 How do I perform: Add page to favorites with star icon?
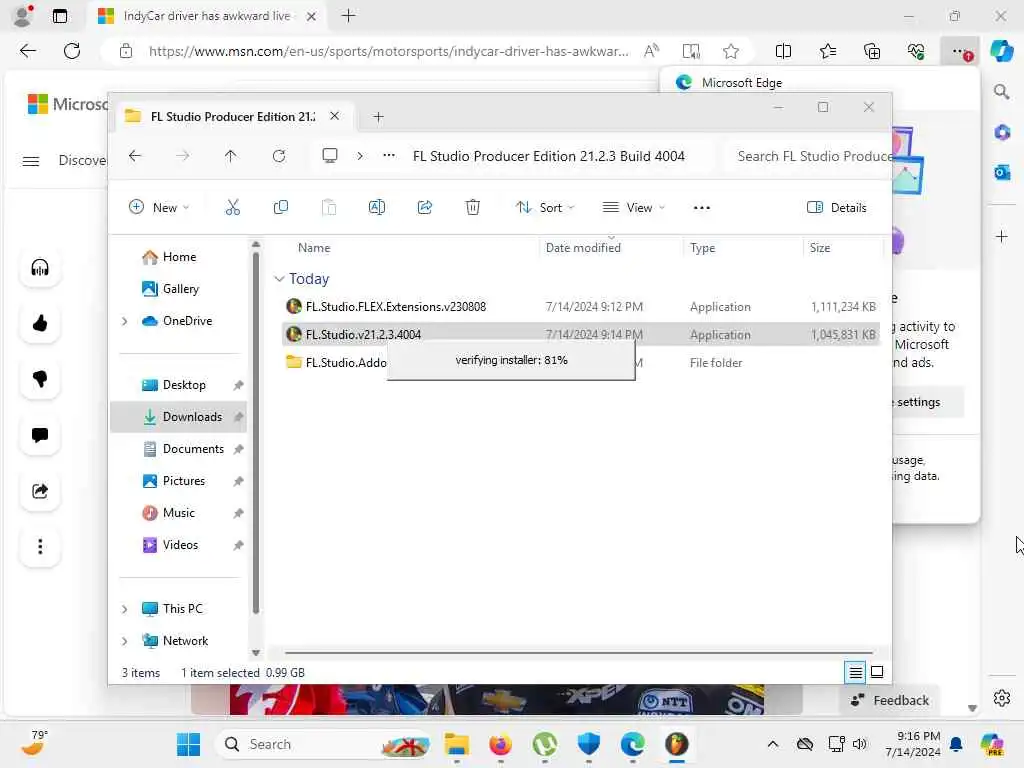click(x=731, y=51)
